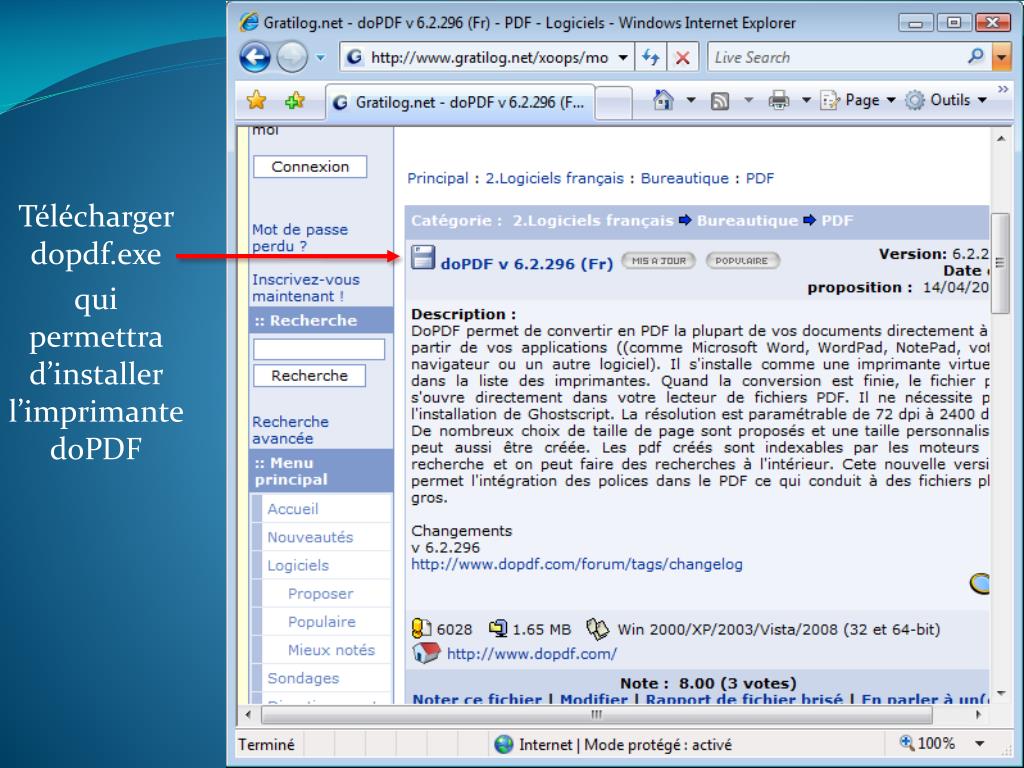Open a new blank tab
1024x768 pixels.
pyautogui.click(x=614, y=103)
